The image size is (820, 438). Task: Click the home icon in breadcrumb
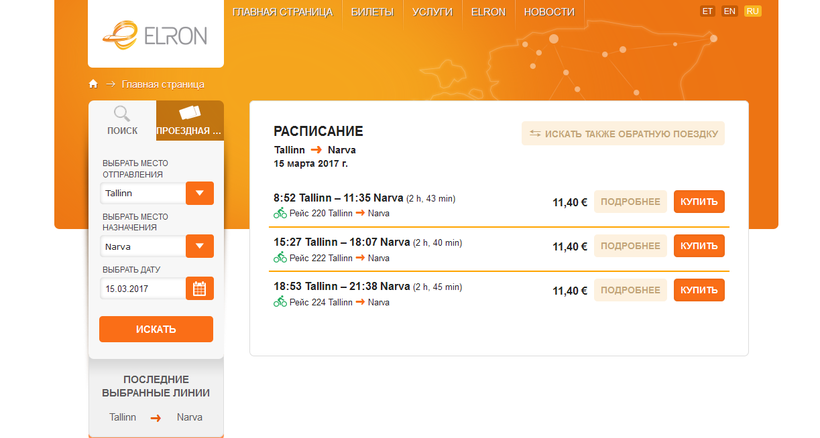coord(93,84)
